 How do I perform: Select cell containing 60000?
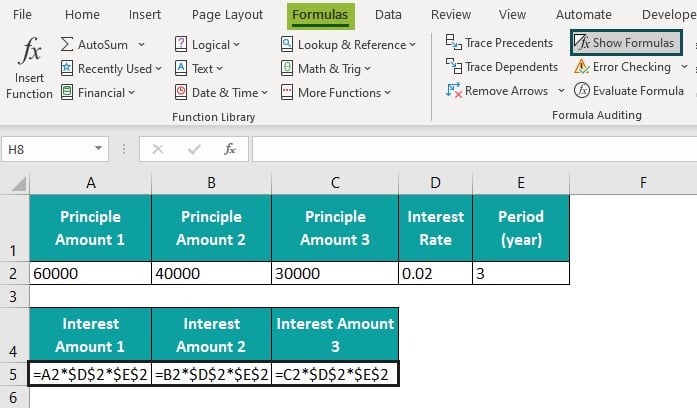pos(91,273)
